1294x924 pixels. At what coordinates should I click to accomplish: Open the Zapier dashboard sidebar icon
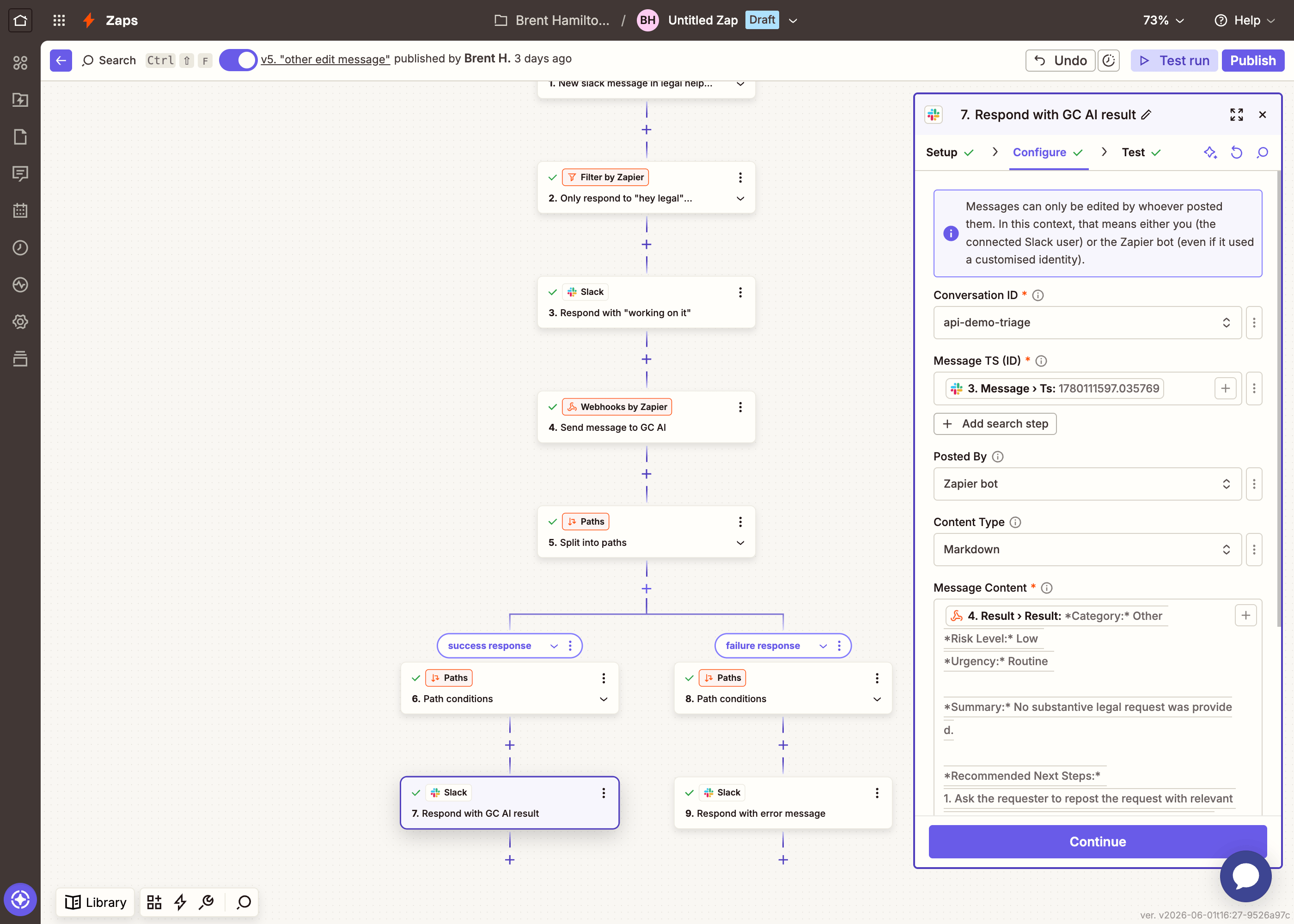(20, 62)
